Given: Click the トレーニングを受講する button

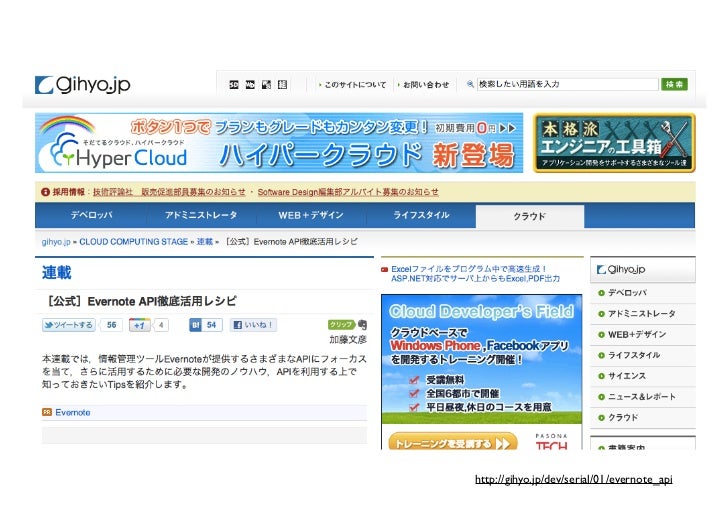Looking at the screenshot, I should [453, 443].
